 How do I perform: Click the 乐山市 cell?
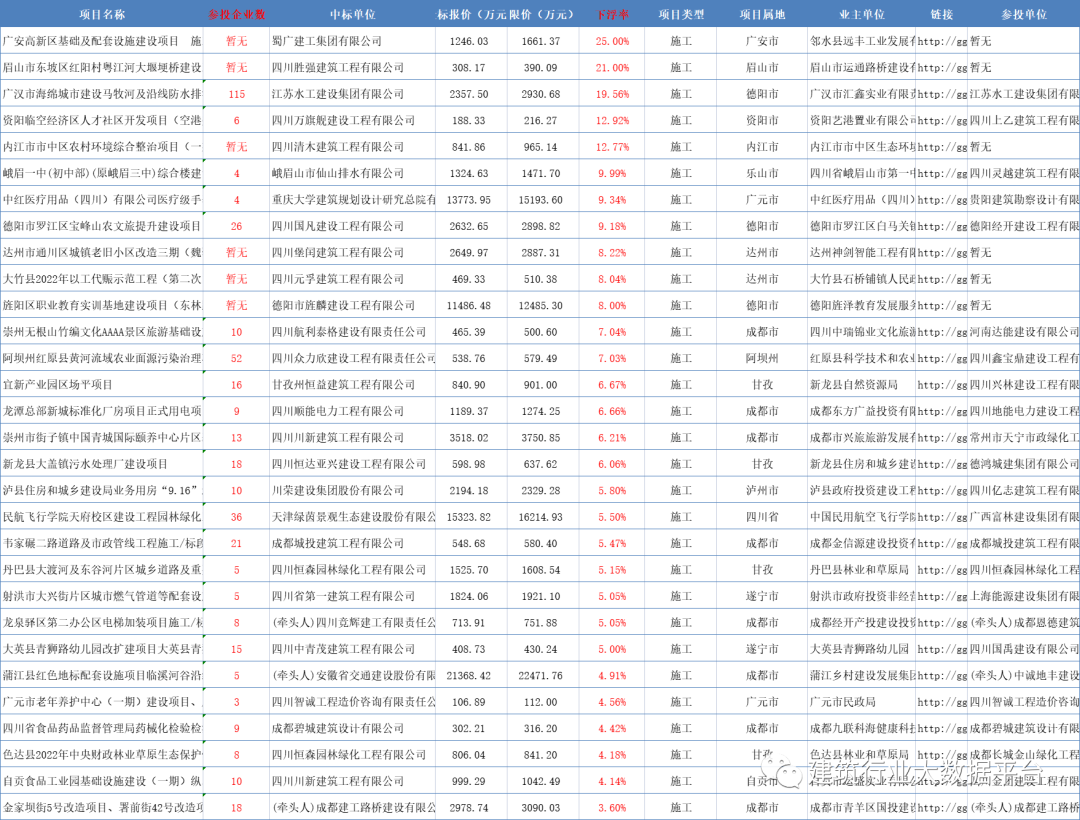click(x=762, y=174)
